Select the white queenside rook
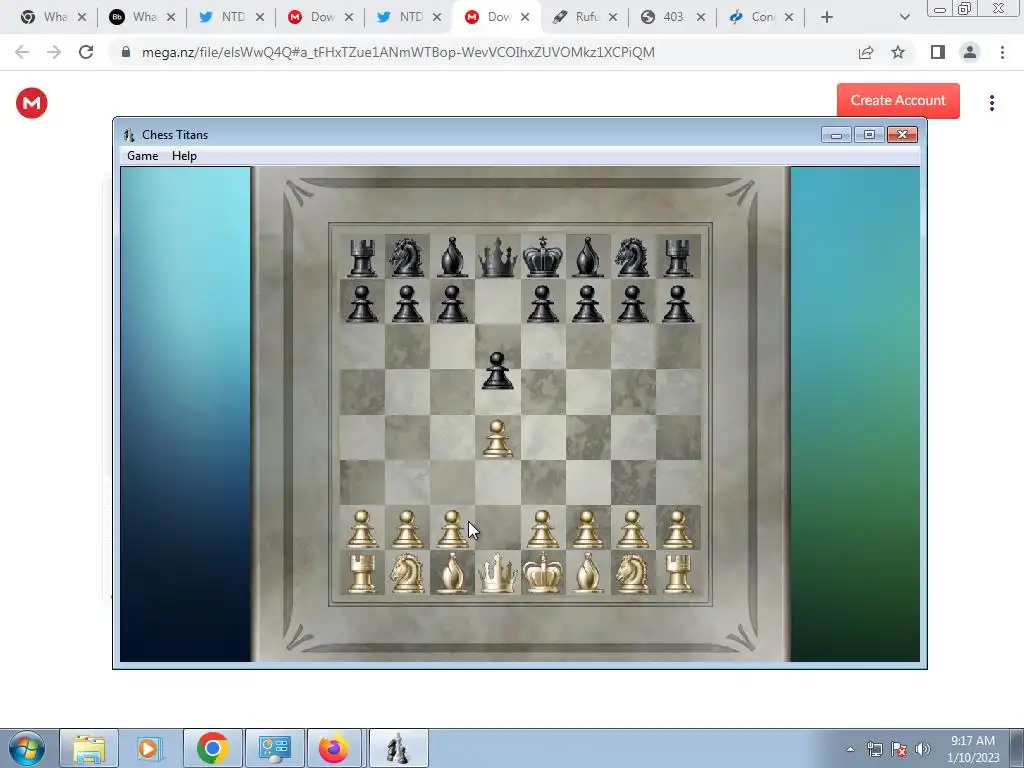This screenshot has width=1024, height=768. [362, 573]
